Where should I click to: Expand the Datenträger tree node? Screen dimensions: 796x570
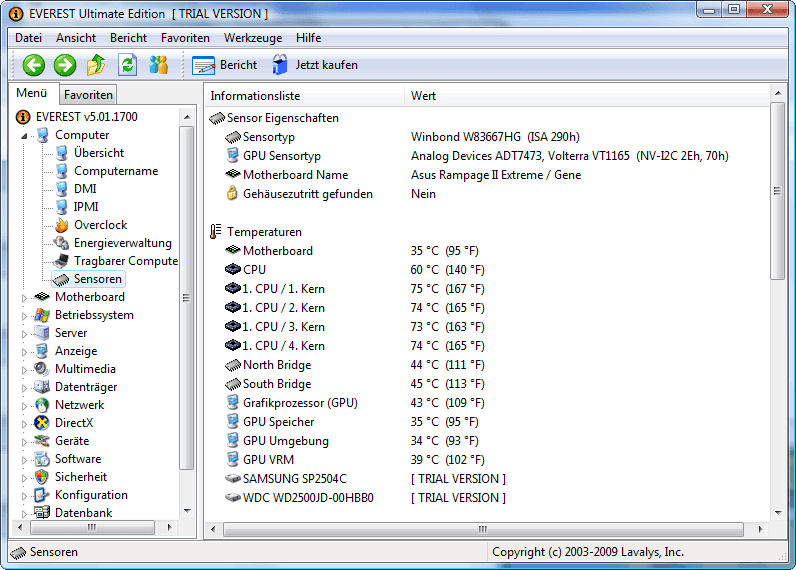click(24, 388)
